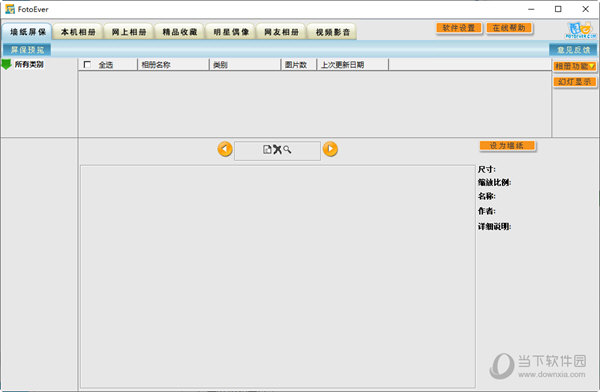This screenshot has height=392, width=600.
Task: Select 所有类别 in the category tree
Action: click(29, 64)
